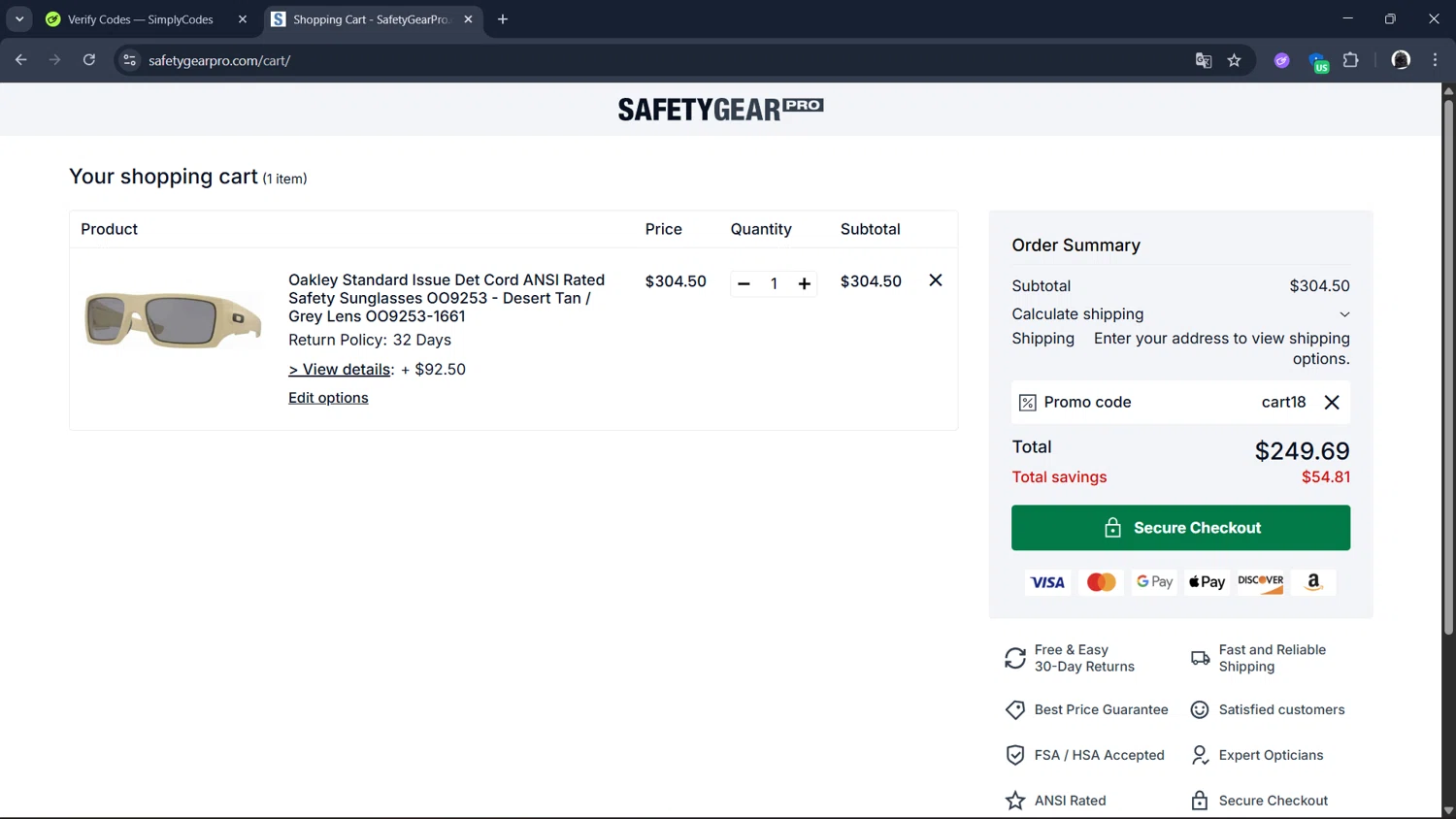Open the tab search dropdown

pyautogui.click(x=19, y=19)
